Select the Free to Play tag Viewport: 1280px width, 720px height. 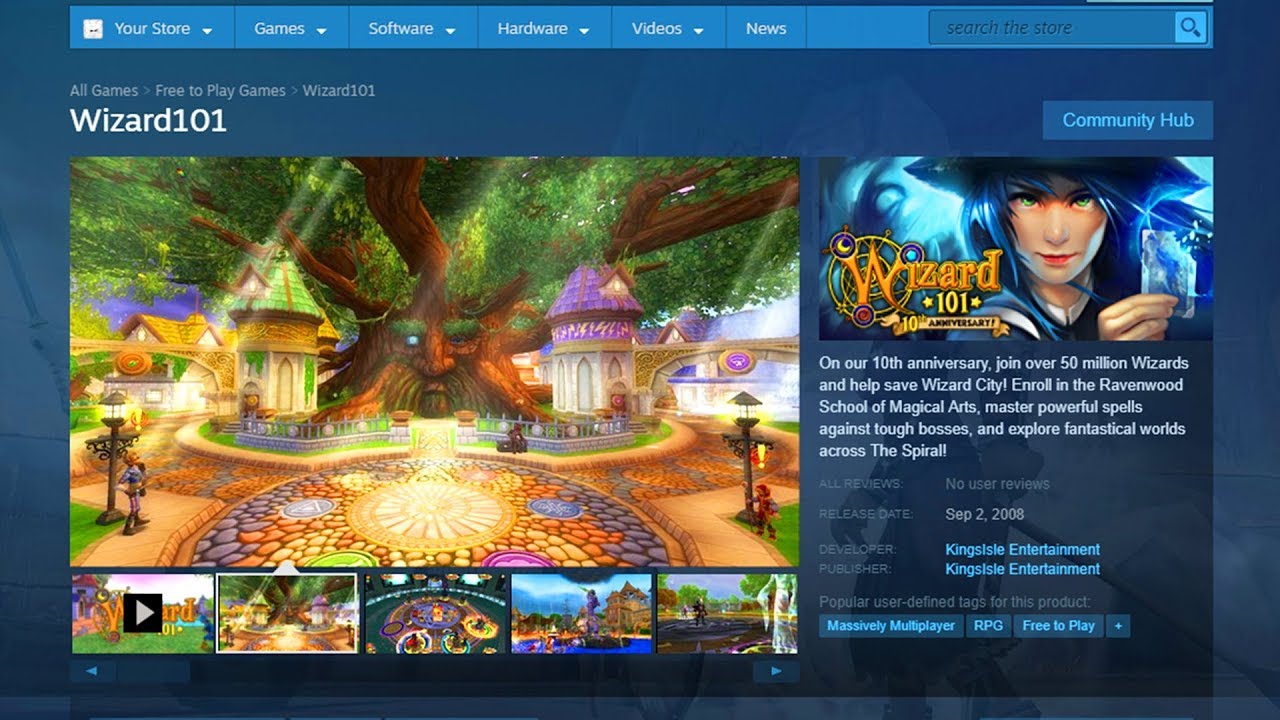pos(1058,626)
